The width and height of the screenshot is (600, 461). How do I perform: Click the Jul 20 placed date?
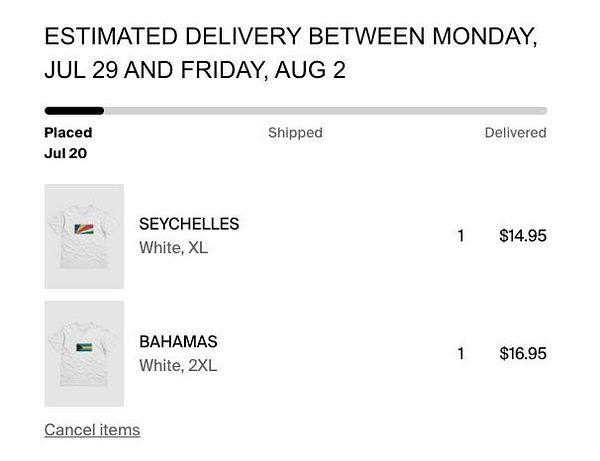(65, 154)
